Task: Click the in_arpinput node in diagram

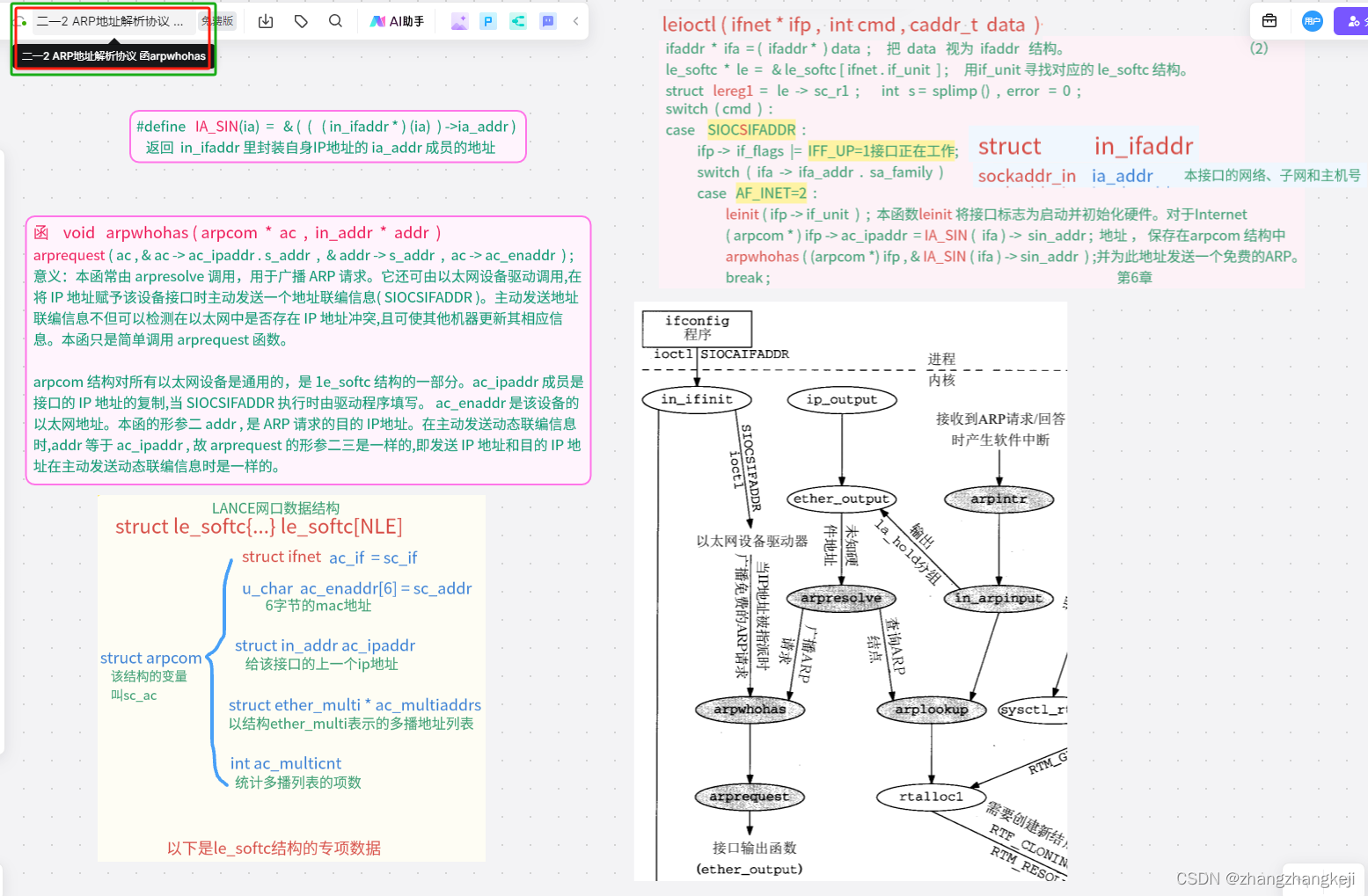Action: pyautogui.click(x=999, y=599)
